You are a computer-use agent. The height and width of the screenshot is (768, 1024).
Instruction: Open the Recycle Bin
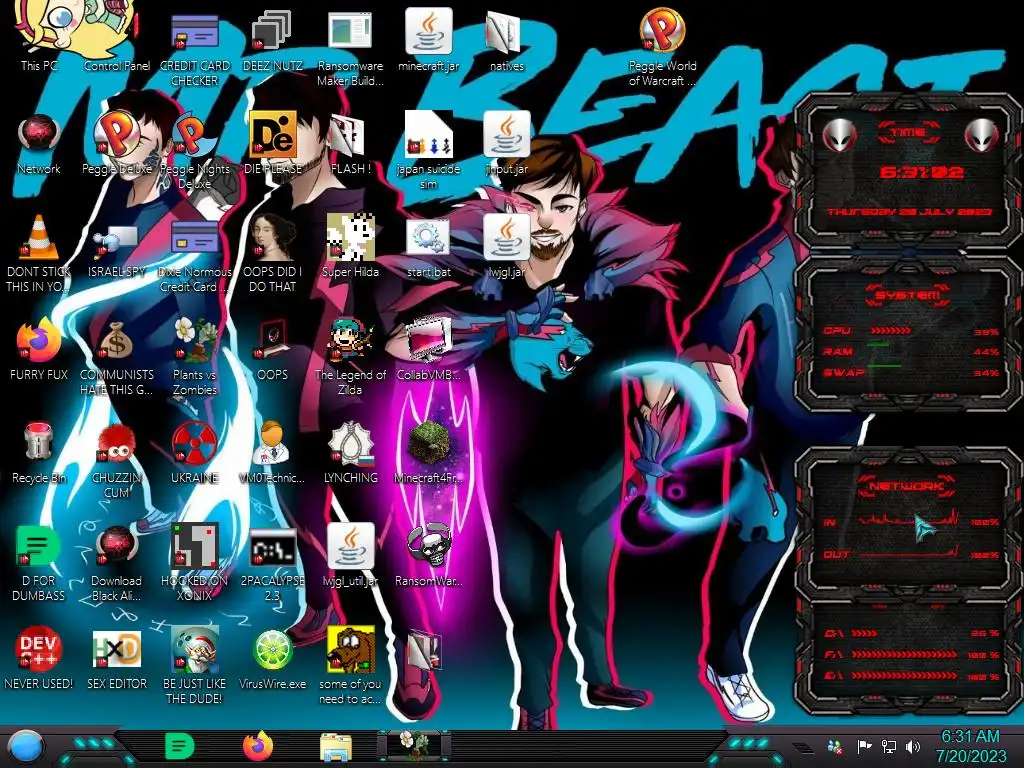(39, 452)
